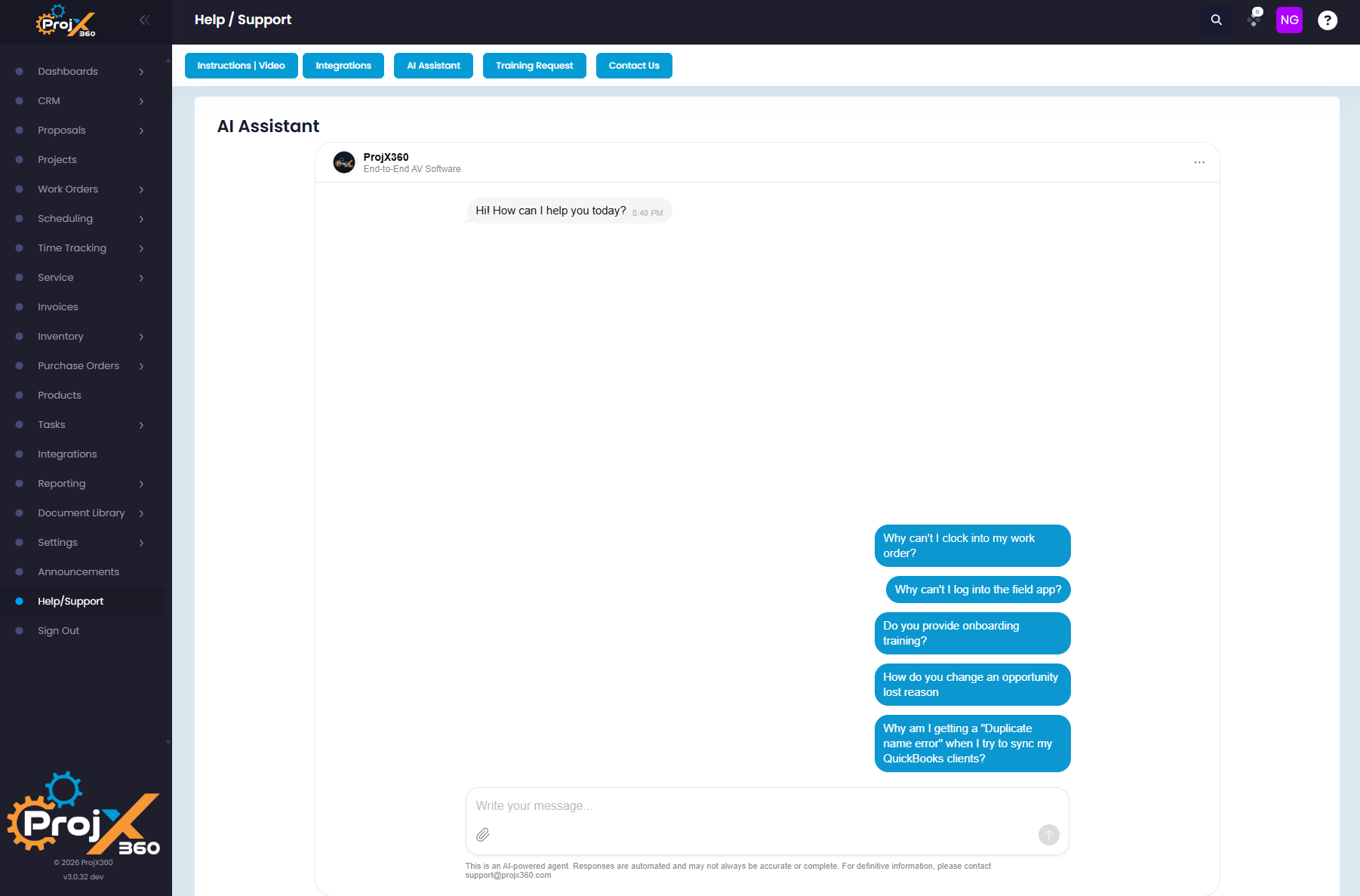Click Sign Out in the sidebar
Viewport: 1360px width, 896px height.
point(82,631)
